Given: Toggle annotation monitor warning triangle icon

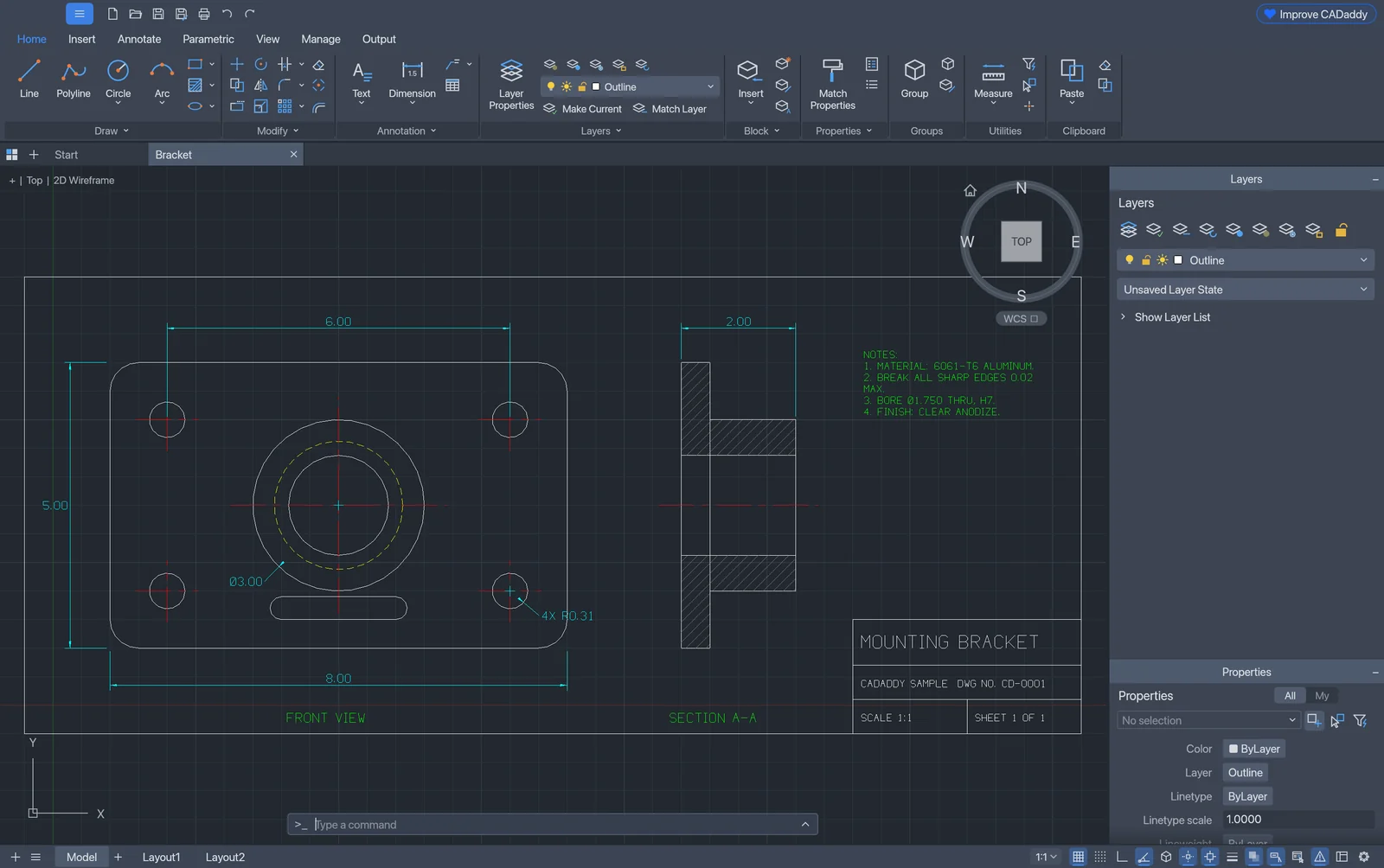Looking at the screenshot, I should [1320, 857].
